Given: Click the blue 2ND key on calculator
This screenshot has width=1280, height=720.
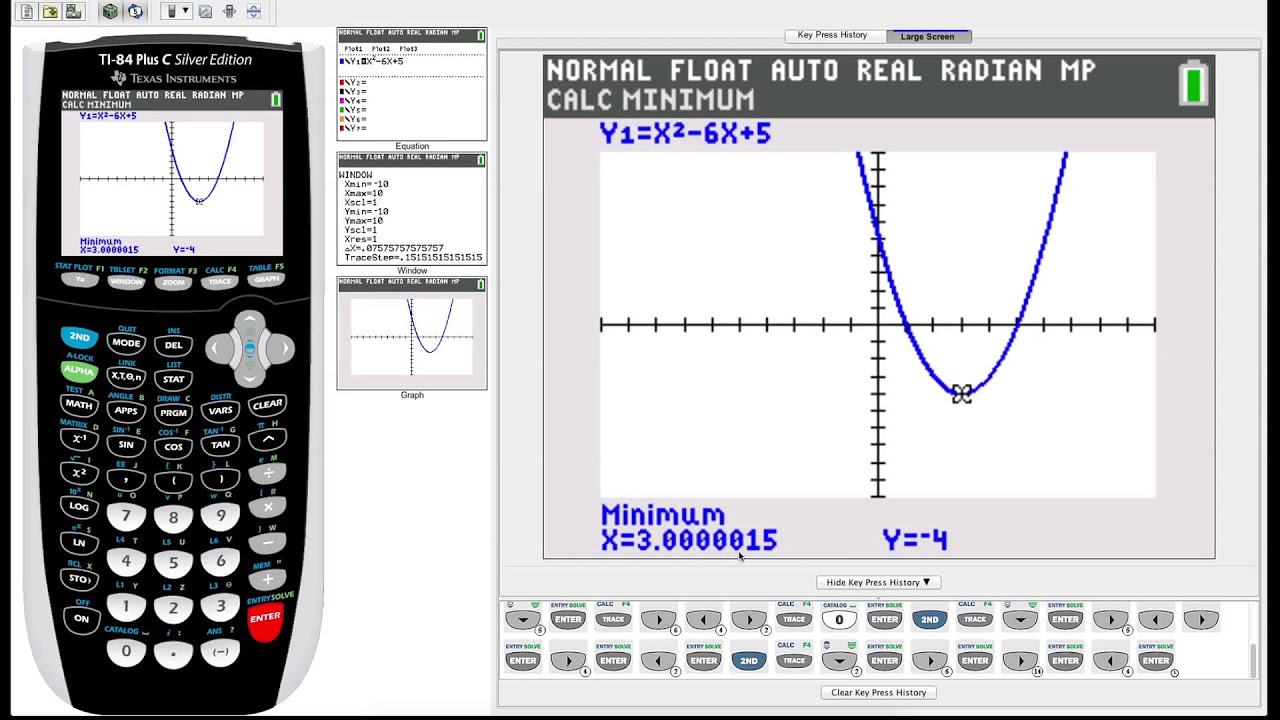Looking at the screenshot, I should point(79,337).
